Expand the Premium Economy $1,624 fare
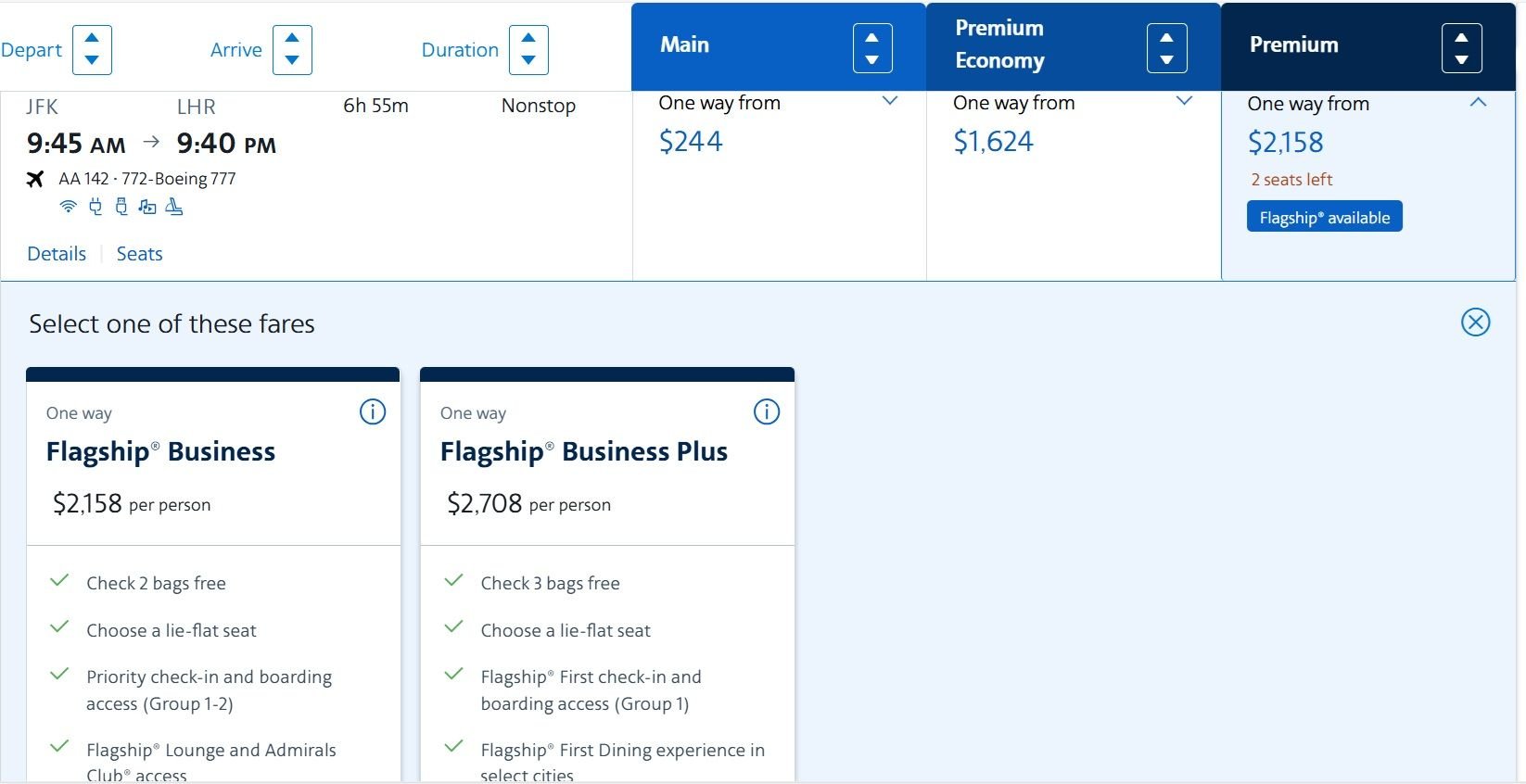1526x784 pixels. (1184, 101)
